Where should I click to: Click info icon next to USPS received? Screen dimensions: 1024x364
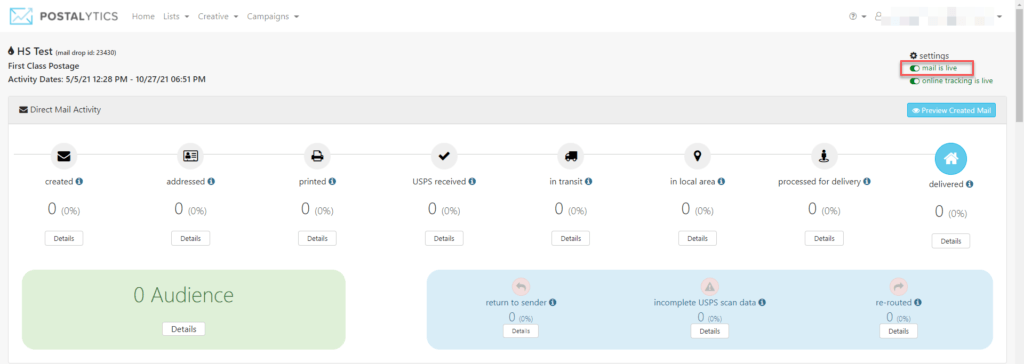[472, 182]
